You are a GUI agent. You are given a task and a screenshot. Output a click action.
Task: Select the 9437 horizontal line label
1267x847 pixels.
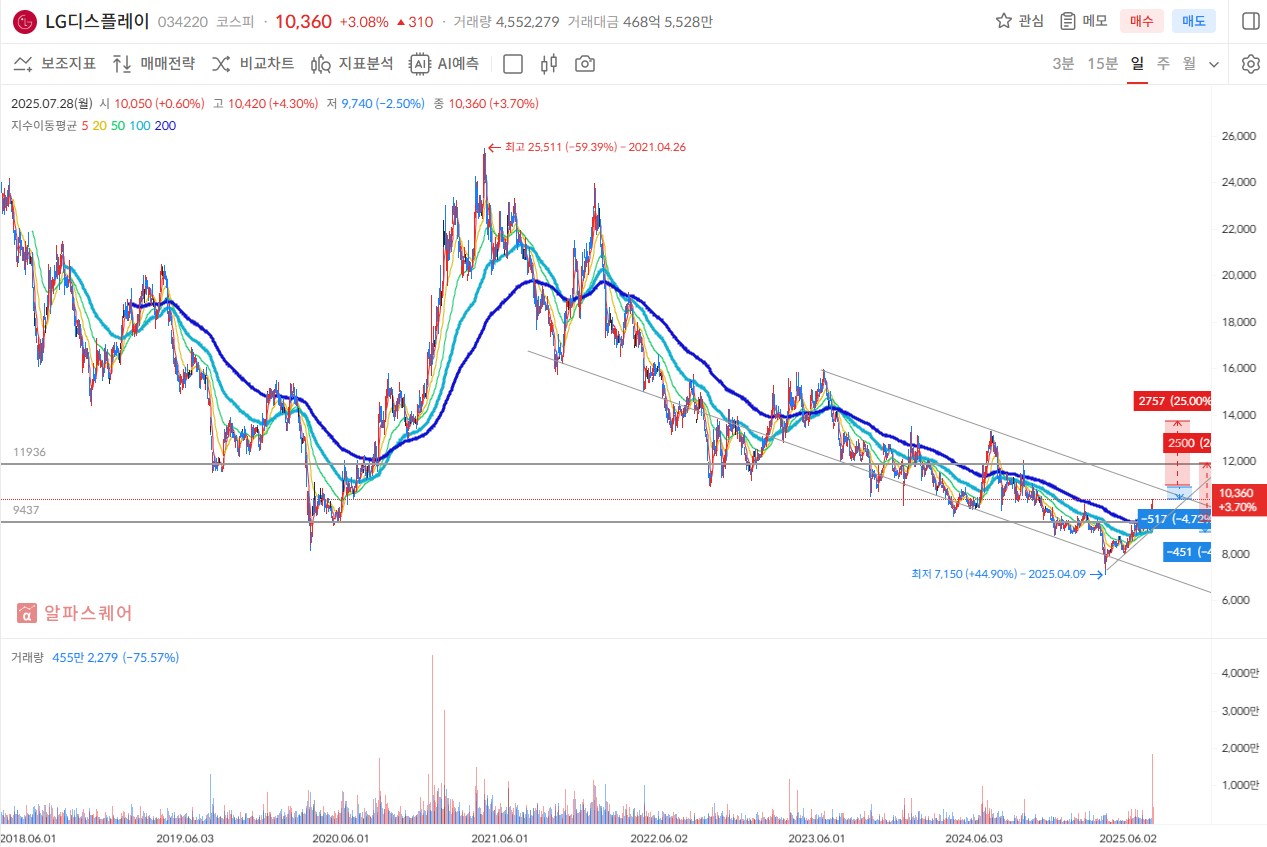pos(25,510)
